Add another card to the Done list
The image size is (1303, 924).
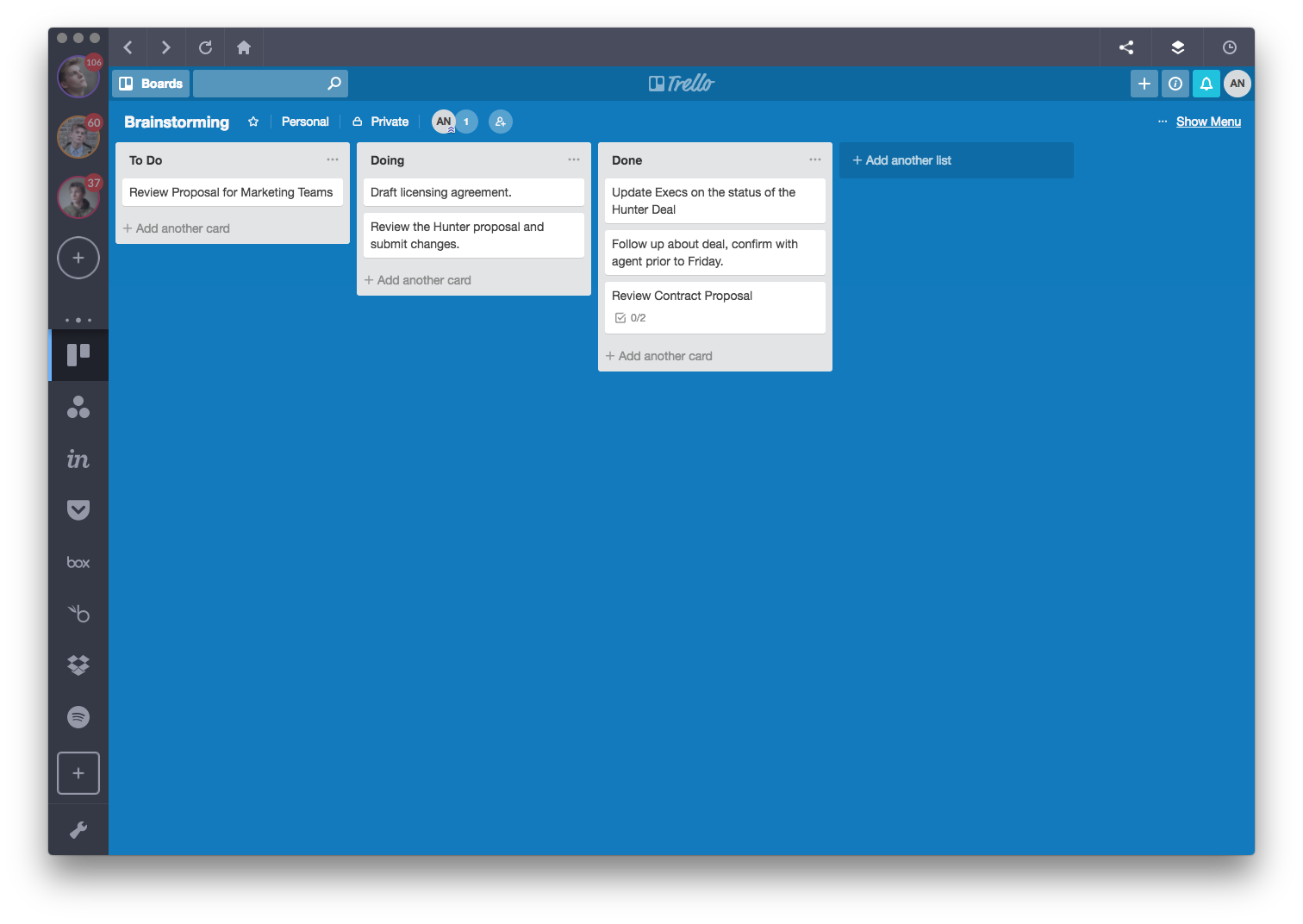659,356
